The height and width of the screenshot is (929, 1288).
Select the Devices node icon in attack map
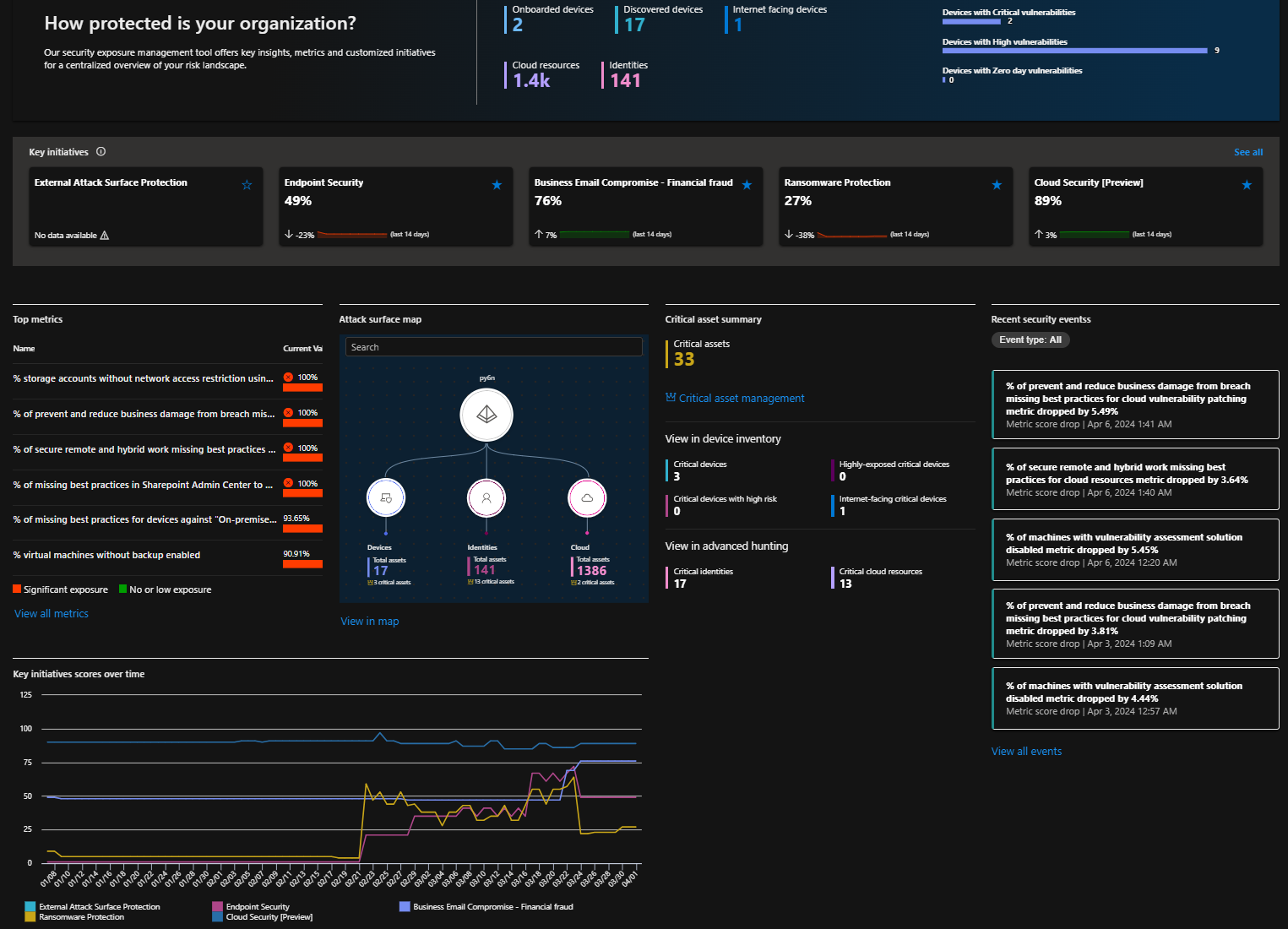[x=386, y=497]
